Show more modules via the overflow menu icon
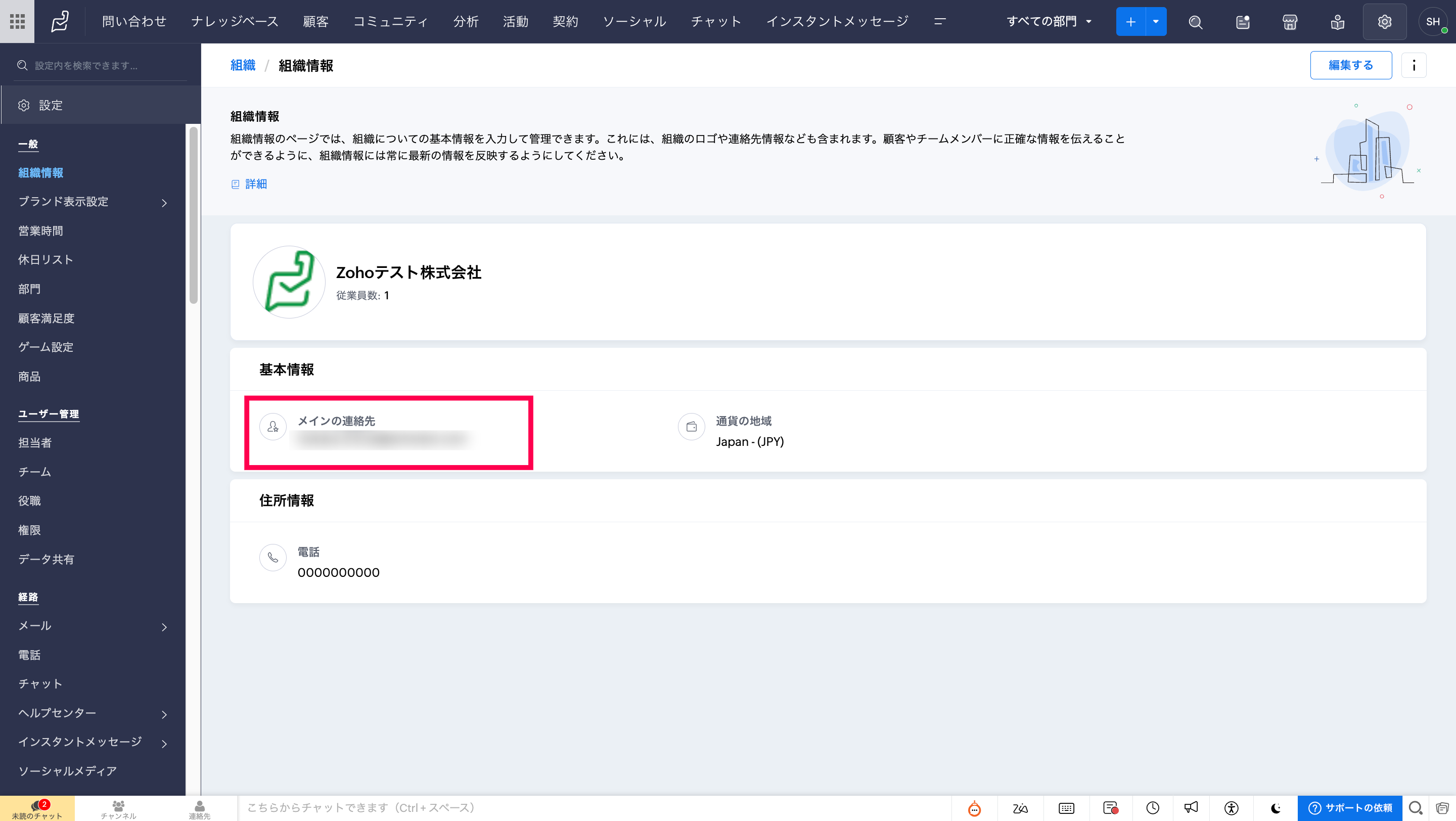This screenshot has height=821, width=1456. coord(940,21)
